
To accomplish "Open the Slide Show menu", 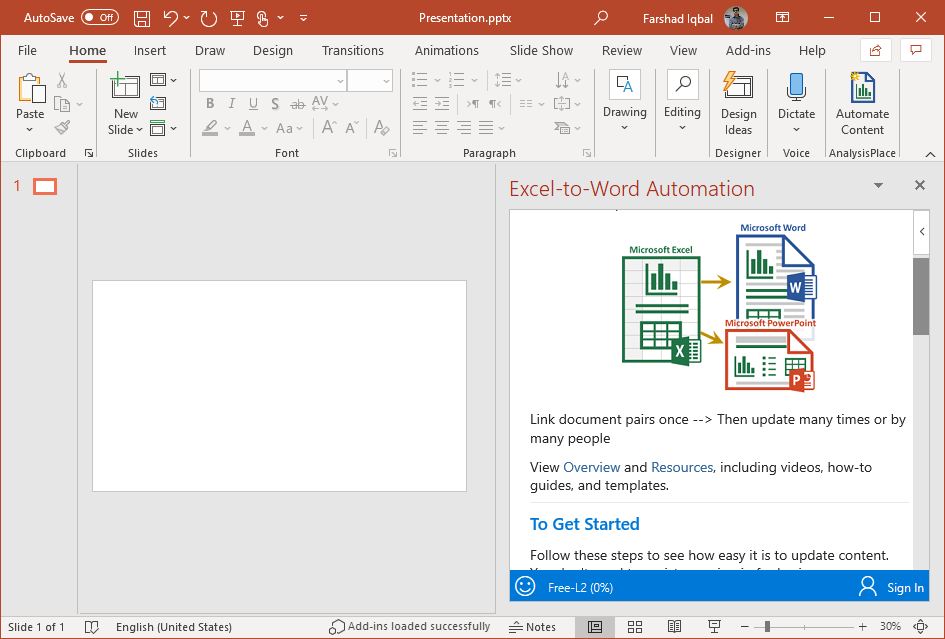I will [x=539, y=50].
